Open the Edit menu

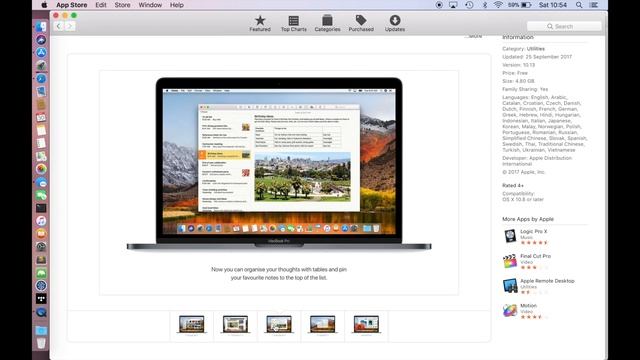tap(100, 5)
